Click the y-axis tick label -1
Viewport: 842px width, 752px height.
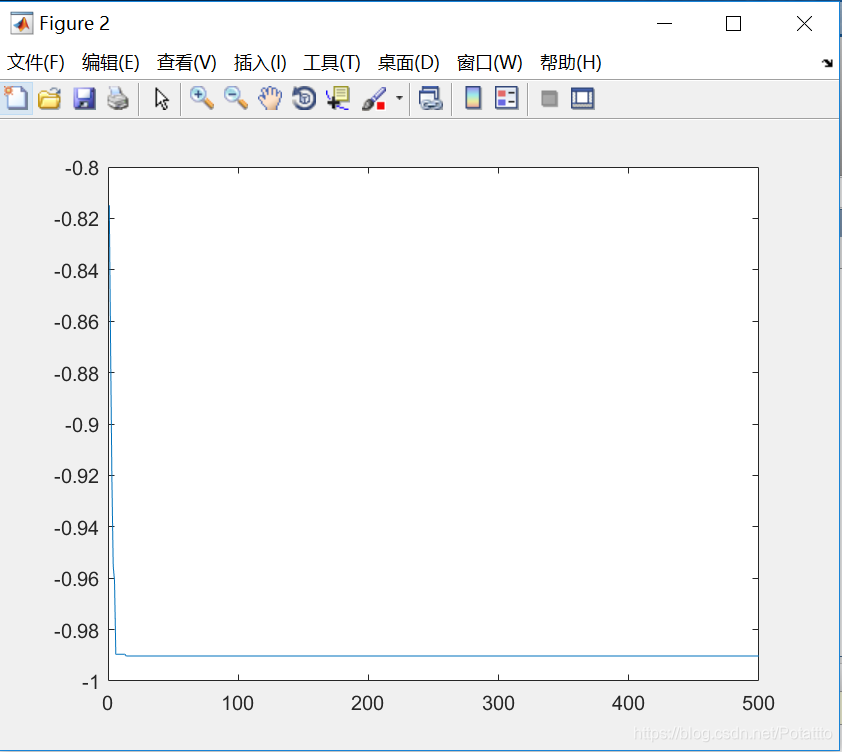pos(90,682)
